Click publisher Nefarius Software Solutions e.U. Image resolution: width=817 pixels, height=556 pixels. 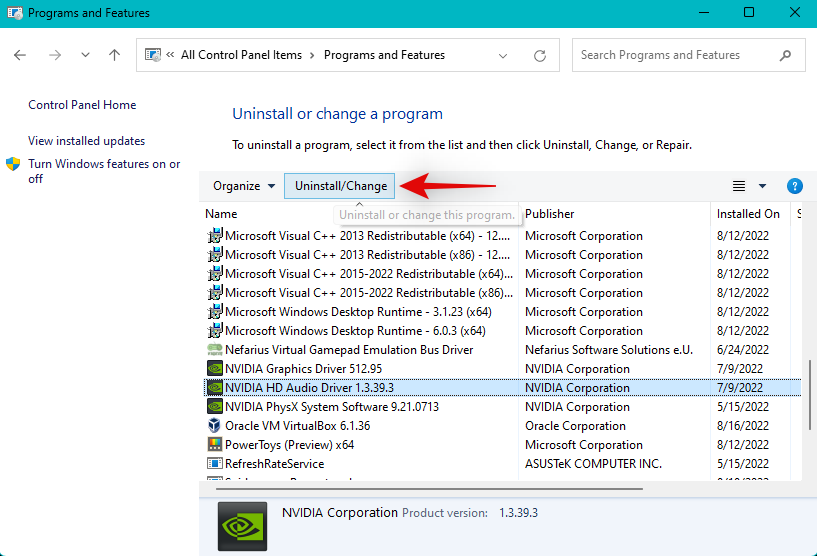609,350
